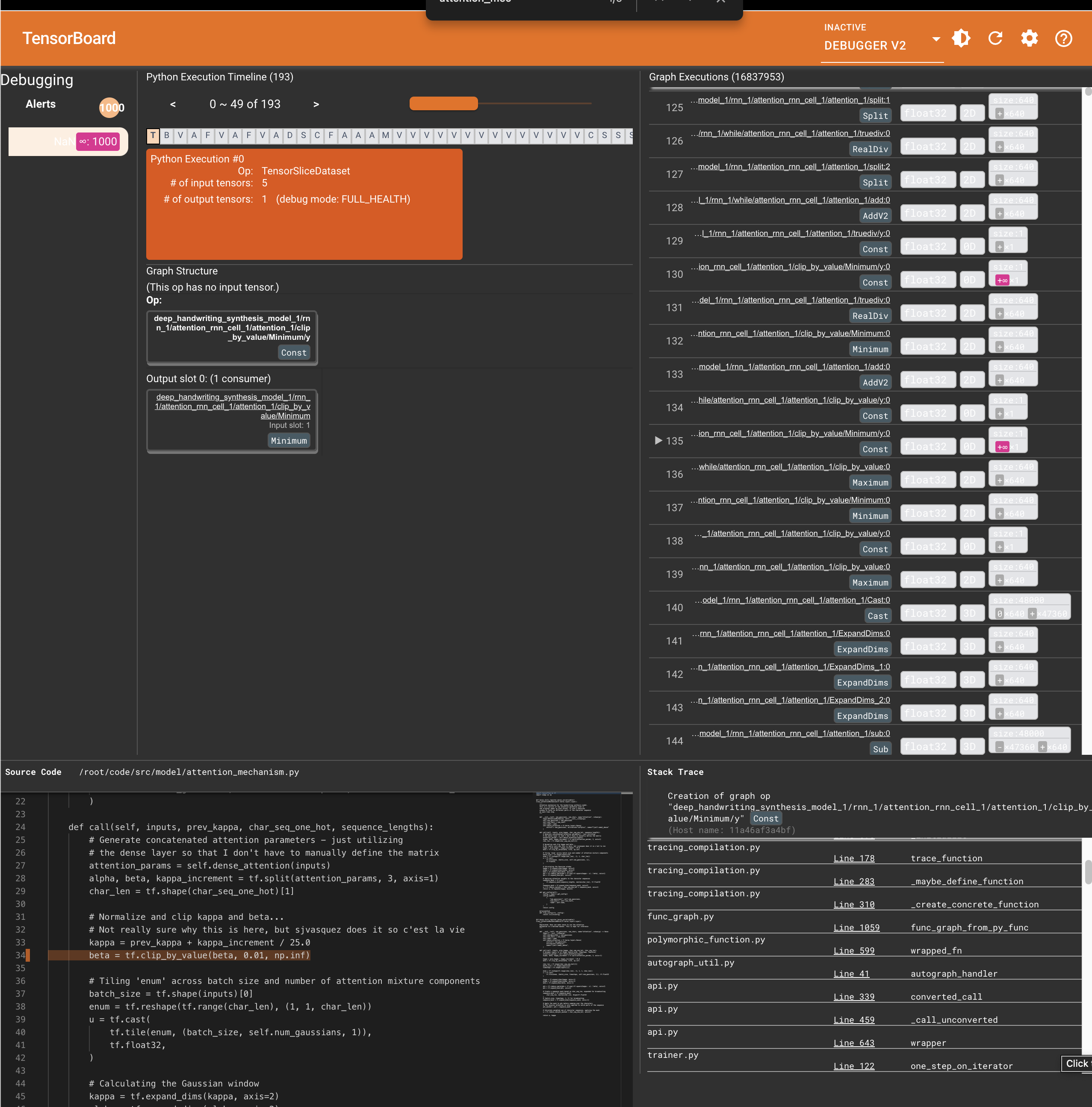
Task: Open Line 178 of tracing_compilation.py
Action: [x=853, y=858]
